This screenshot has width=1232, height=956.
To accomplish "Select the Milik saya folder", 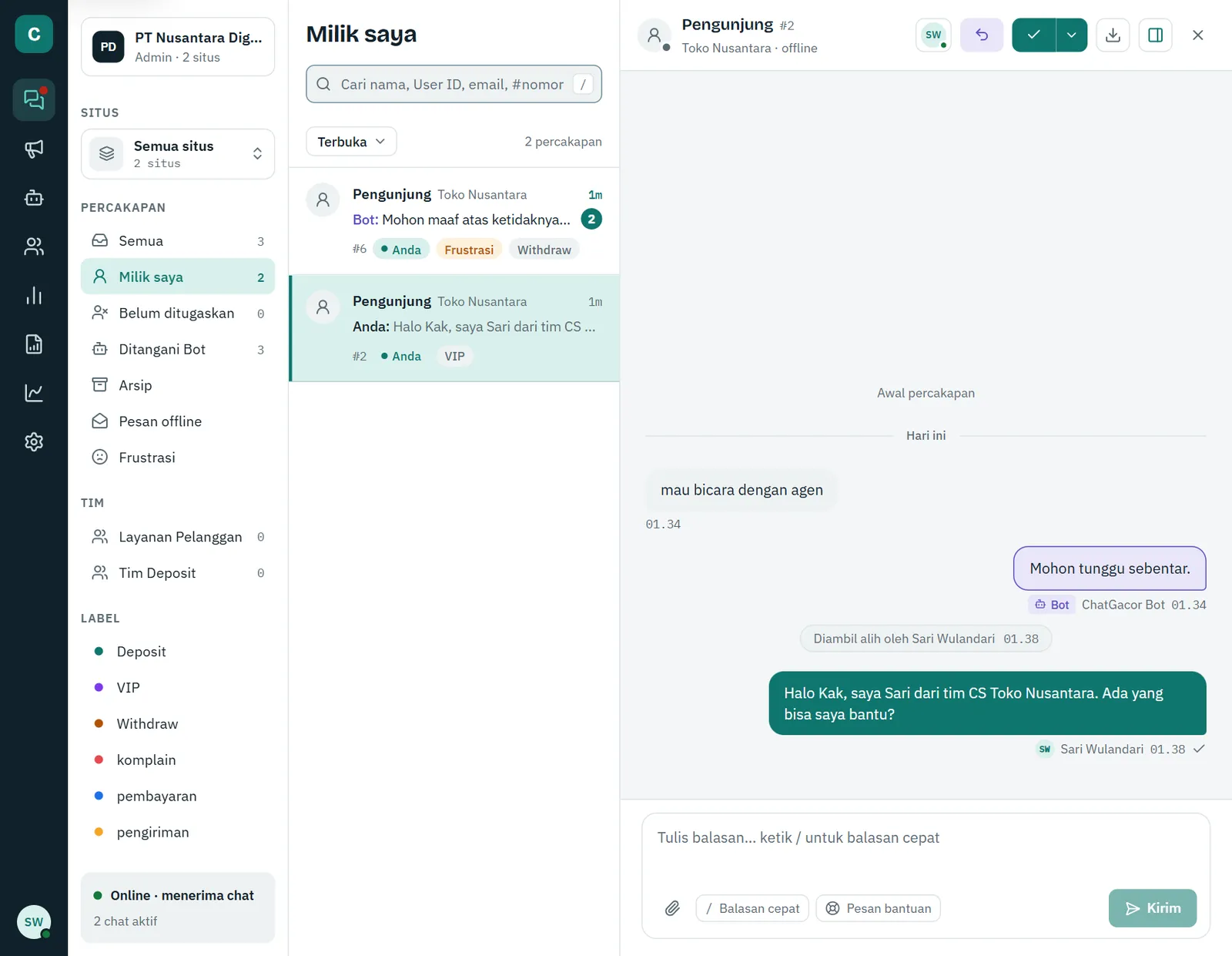I will pyautogui.click(x=178, y=277).
